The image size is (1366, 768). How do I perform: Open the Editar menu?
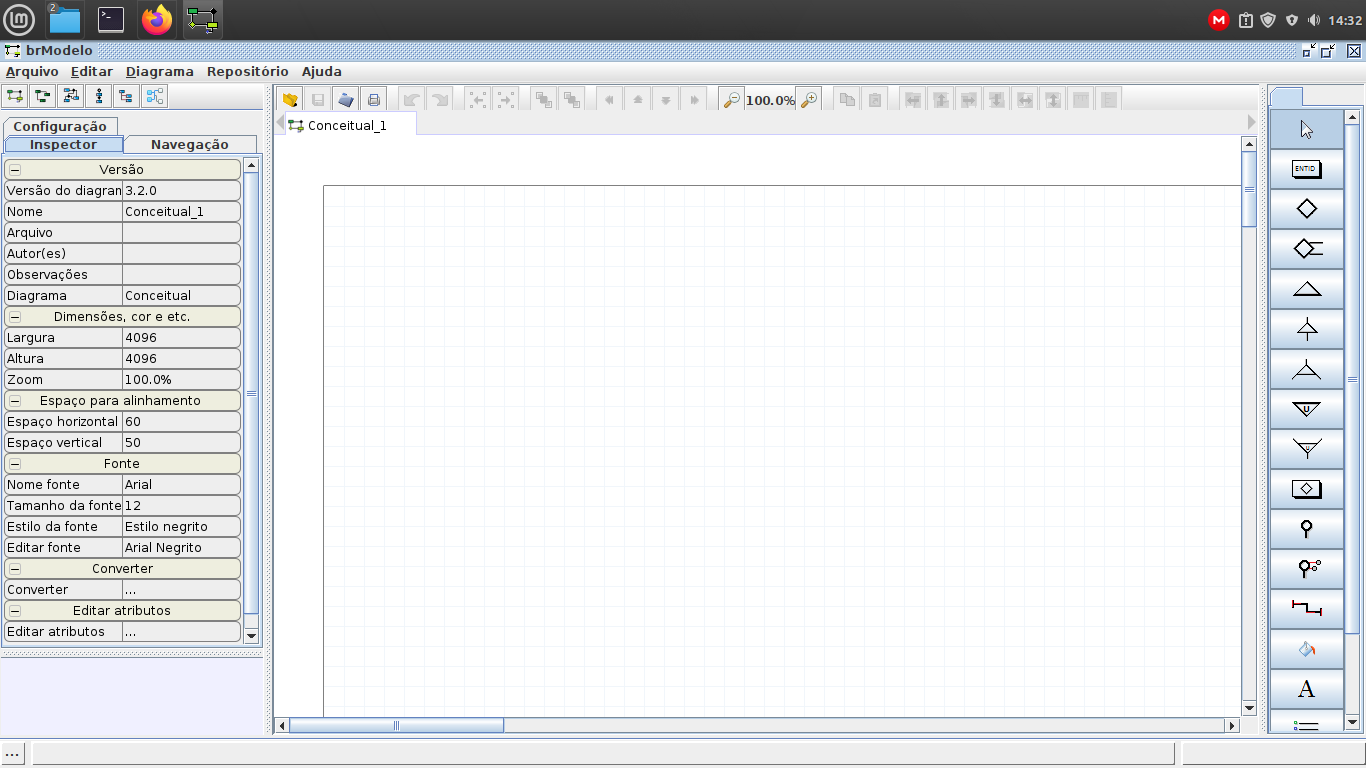click(92, 72)
